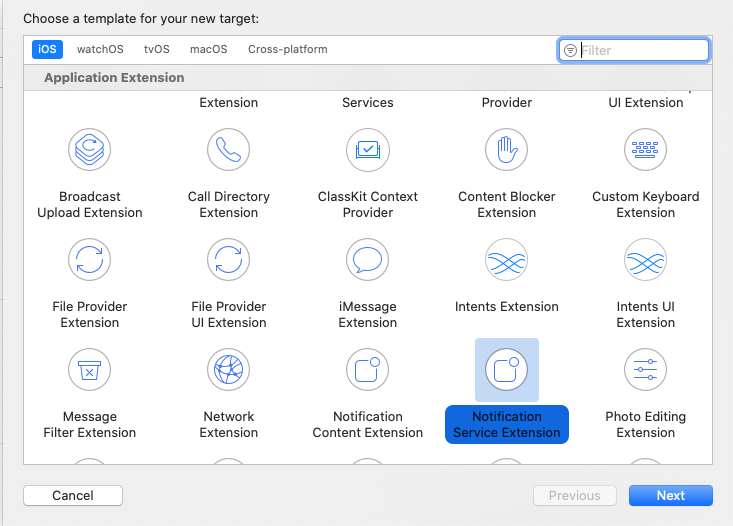Click the Cancel button
The height and width of the screenshot is (526, 733).
click(73, 495)
